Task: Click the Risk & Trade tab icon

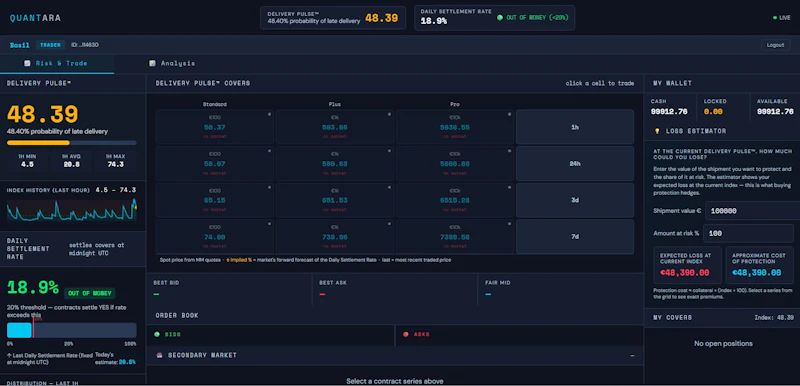Action: tap(27, 63)
